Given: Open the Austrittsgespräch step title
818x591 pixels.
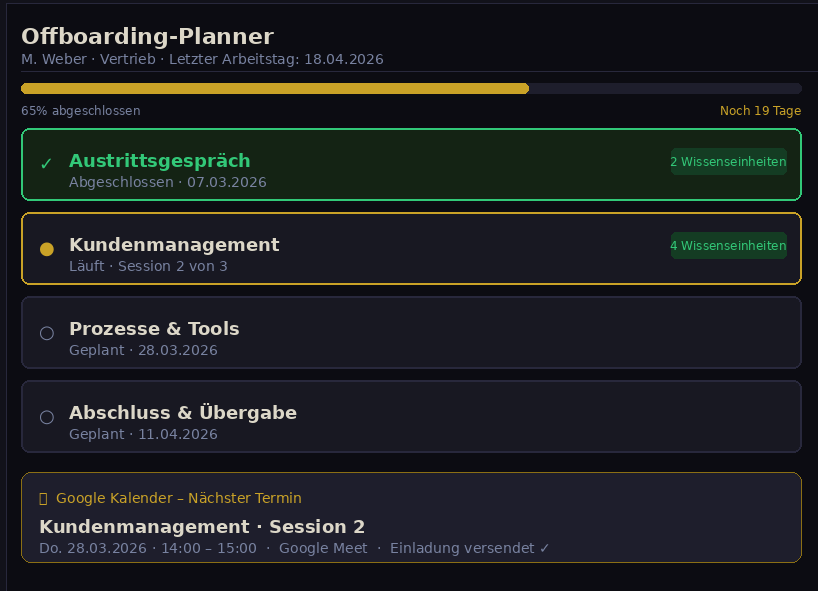Looking at the screenshot, I should click(160, 161).
